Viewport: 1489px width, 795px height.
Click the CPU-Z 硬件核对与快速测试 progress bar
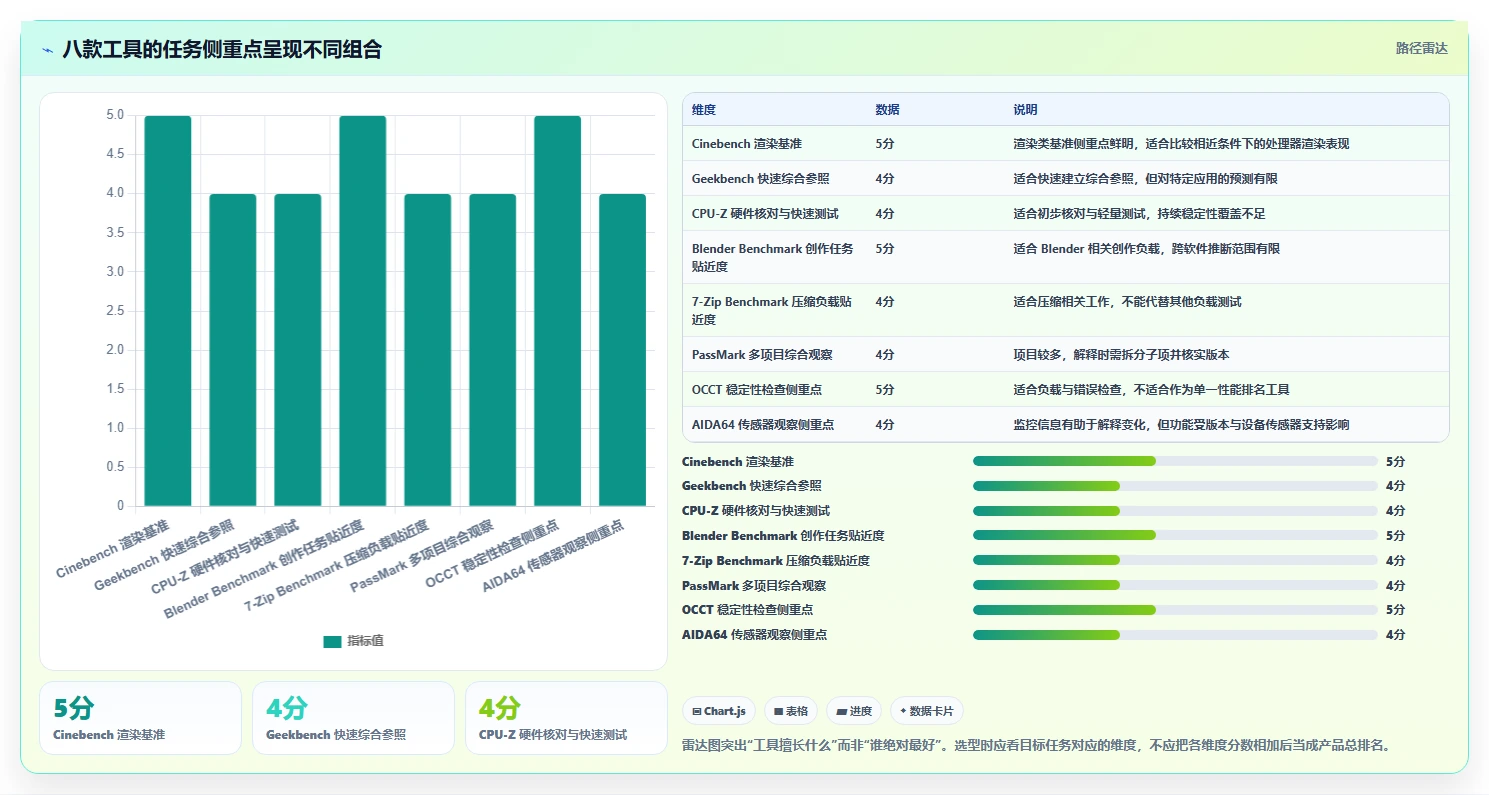coord(1175,511)
